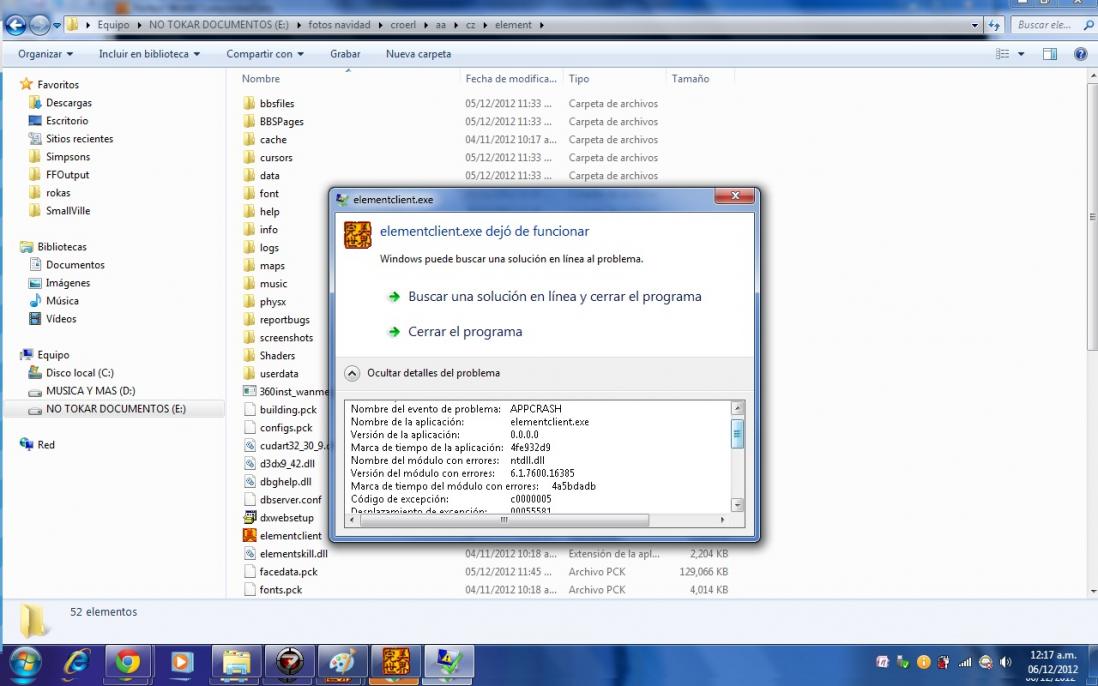Screen dimensions: 1098x686
Task: Navigate to the 'Equipo' breadcrumb segment
Action: click(113, 24)
